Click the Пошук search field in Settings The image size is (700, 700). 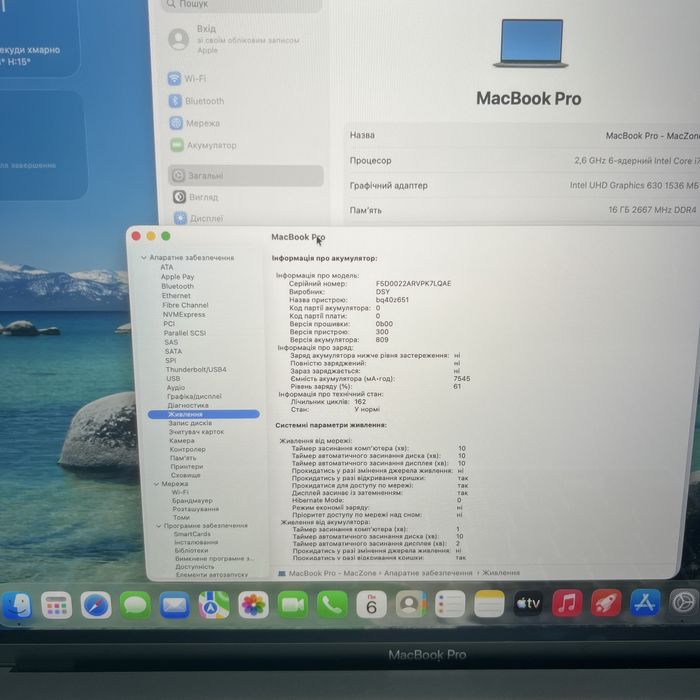coord(242,5)
